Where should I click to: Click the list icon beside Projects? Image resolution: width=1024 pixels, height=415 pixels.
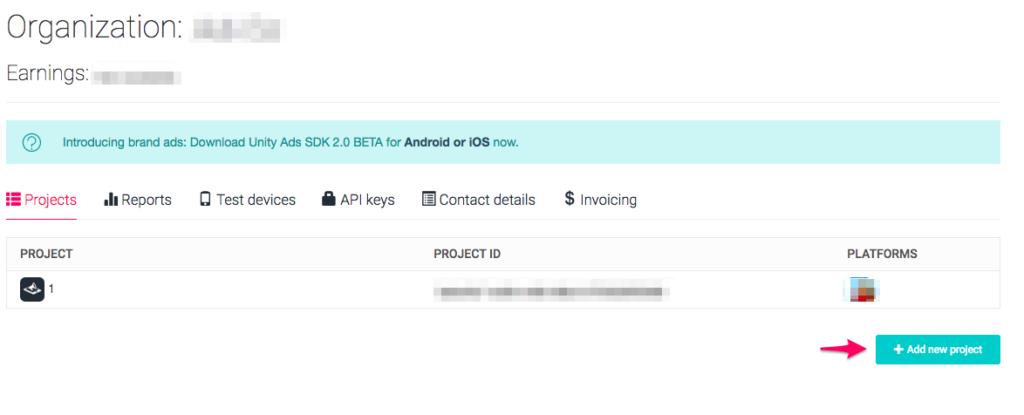[14, 200]
